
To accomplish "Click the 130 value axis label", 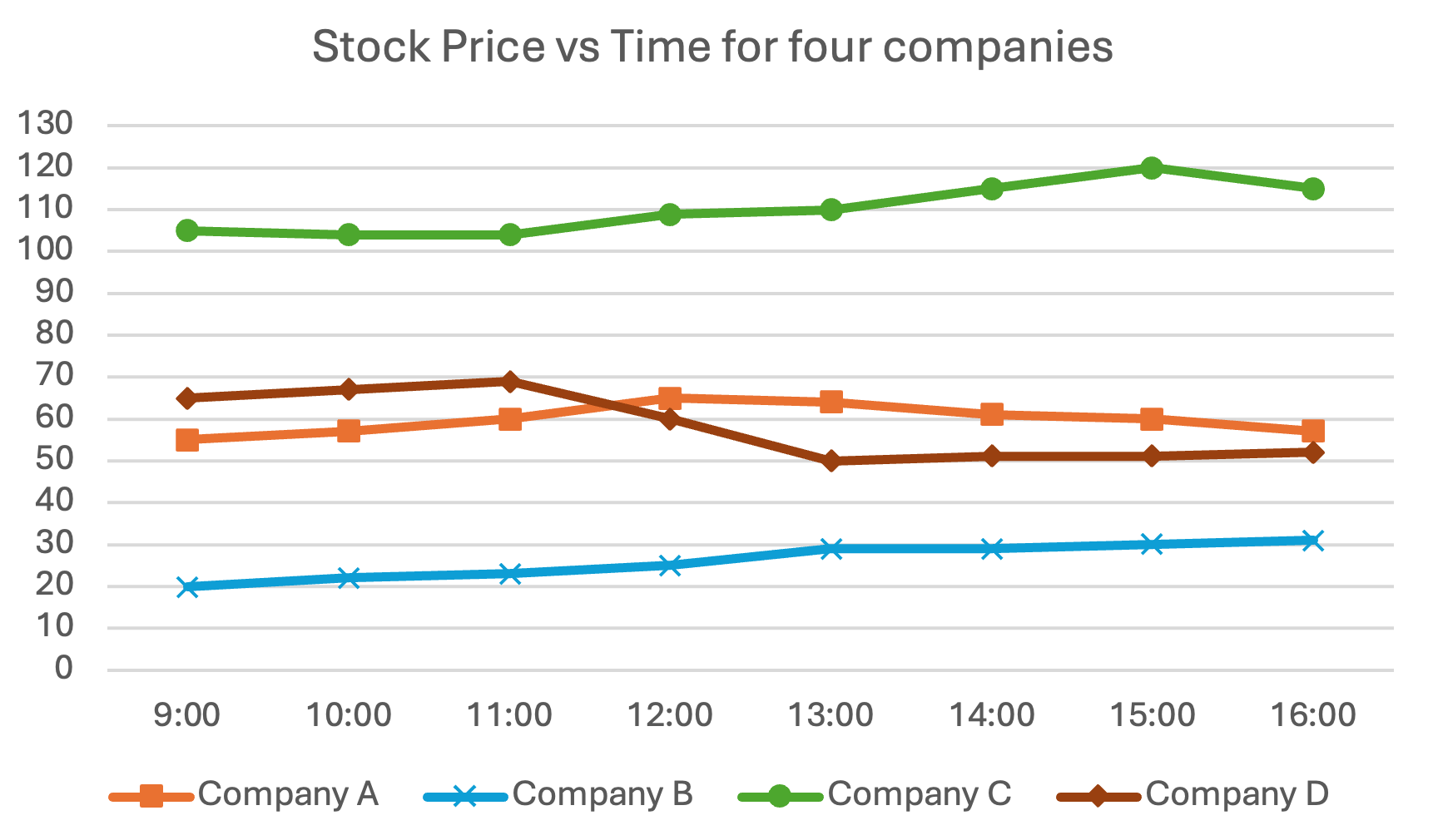I will click(x=45, y=124).
